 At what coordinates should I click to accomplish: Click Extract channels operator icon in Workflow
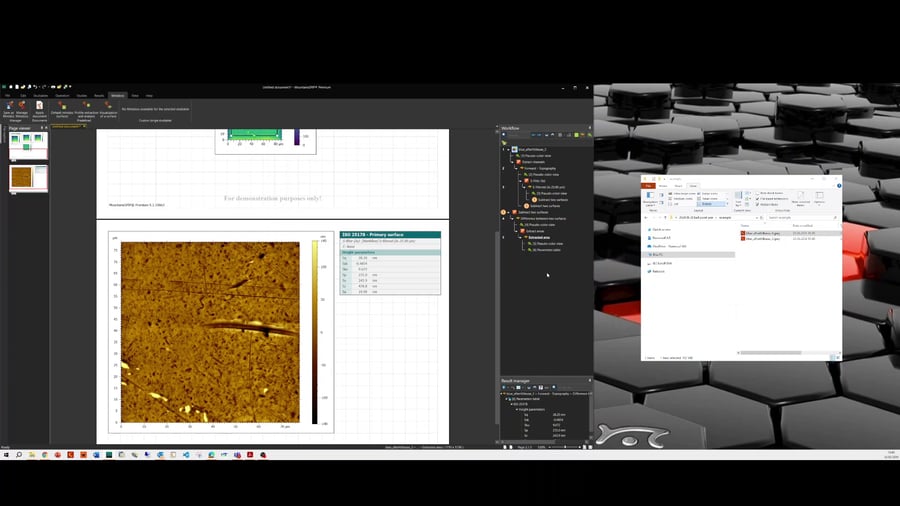(518, 162)
